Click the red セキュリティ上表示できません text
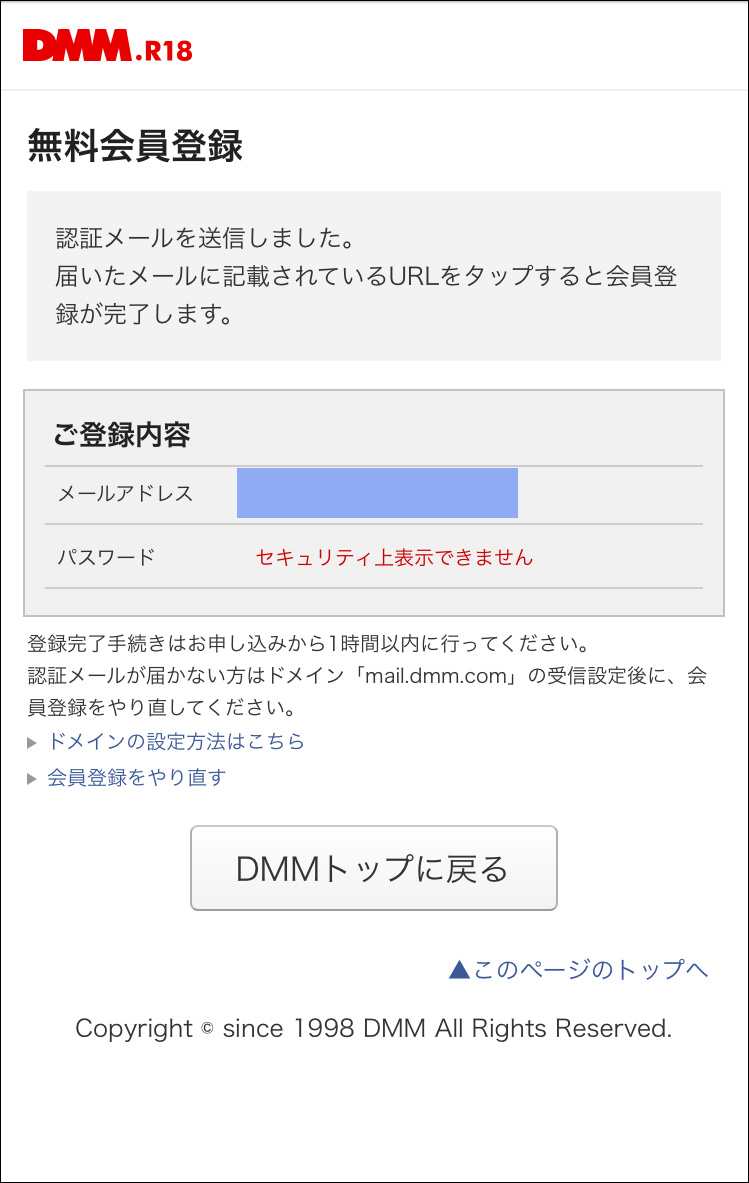Screen dimensions: 749x1183 394,557
